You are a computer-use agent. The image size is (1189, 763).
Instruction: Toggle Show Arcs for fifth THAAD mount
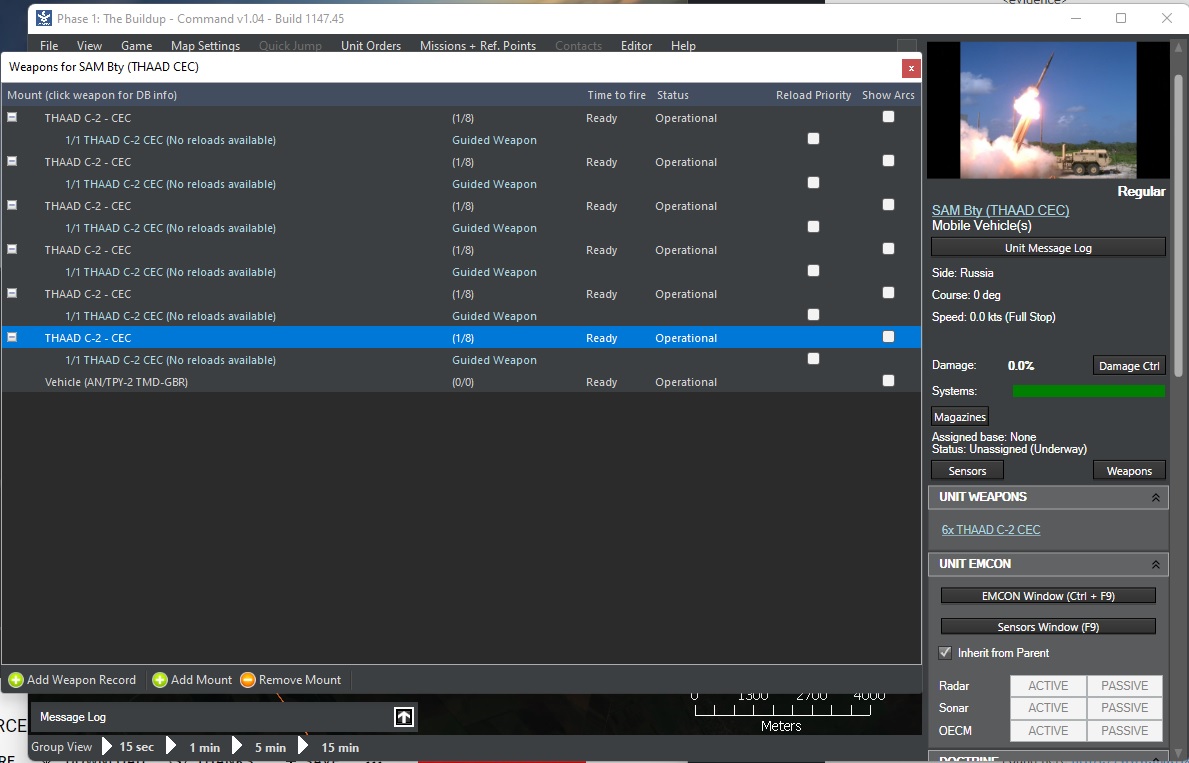[x=889, y=293]
